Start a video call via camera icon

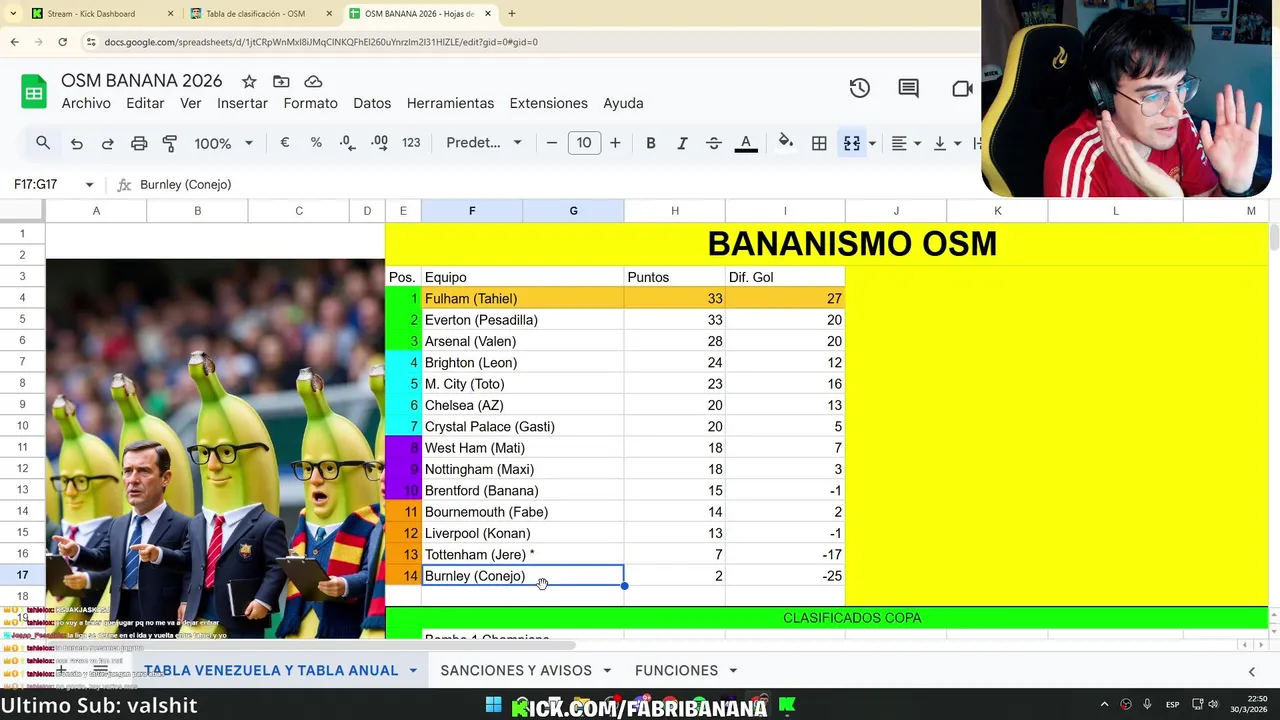pyautogui.click(x=962, y=88)
